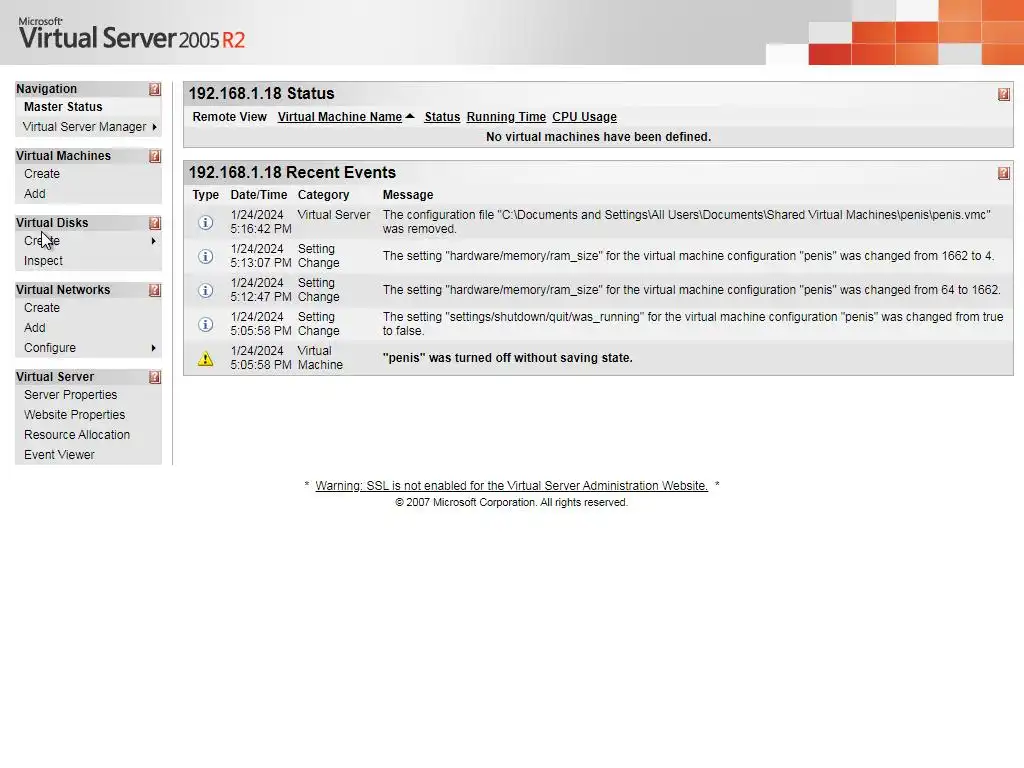Open Event Viewer
The height and width of the screenshot is (768, 1024).
(x=59, y=455)
